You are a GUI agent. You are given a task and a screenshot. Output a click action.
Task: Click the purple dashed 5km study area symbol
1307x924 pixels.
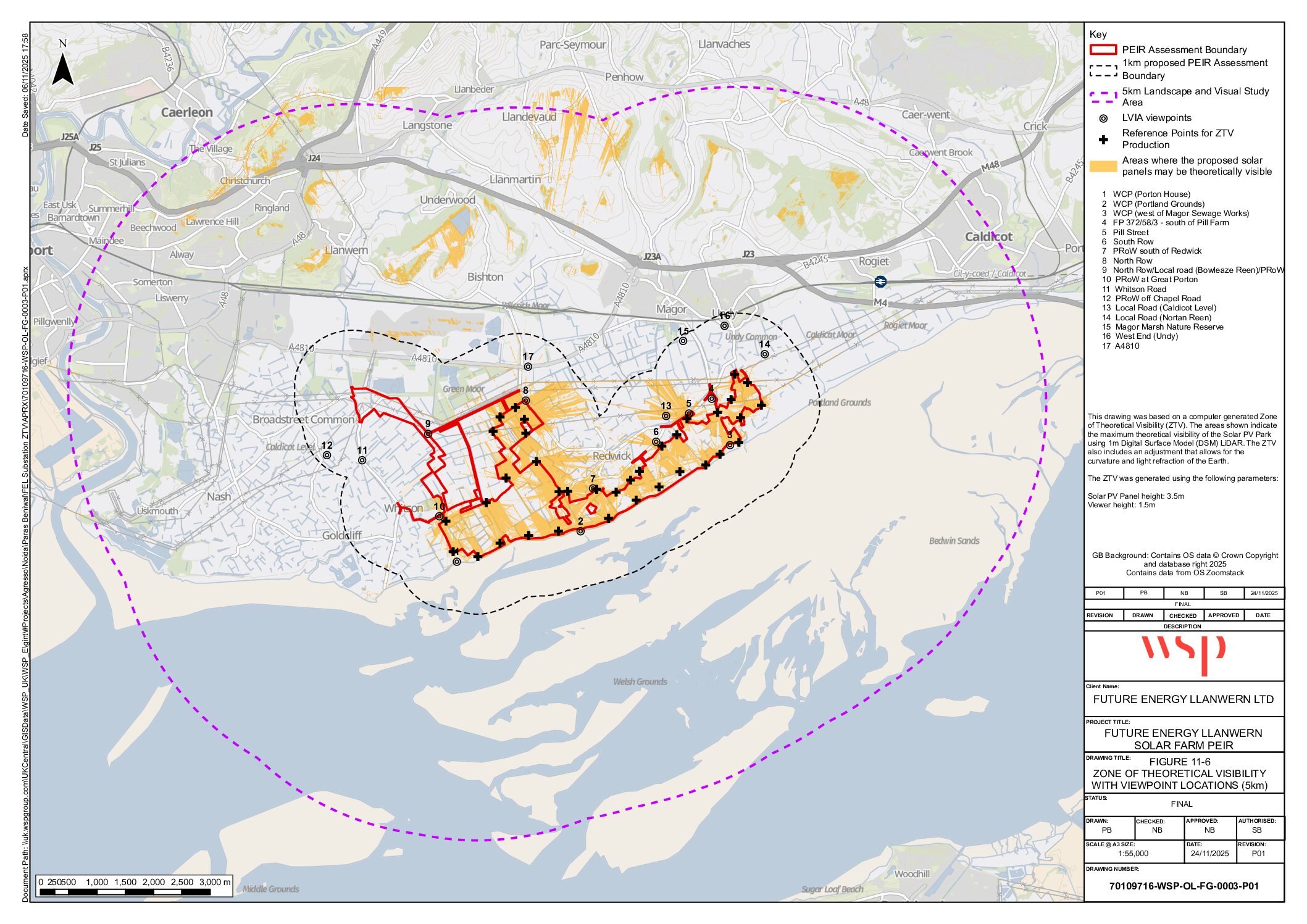(x=1103, y=96)
